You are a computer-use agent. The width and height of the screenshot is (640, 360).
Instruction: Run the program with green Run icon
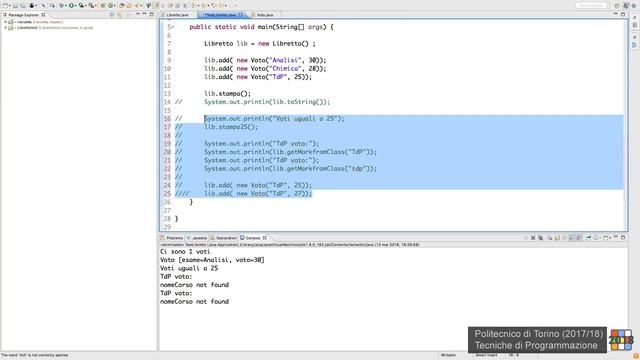pyautogui.click(x=71, y=5)
